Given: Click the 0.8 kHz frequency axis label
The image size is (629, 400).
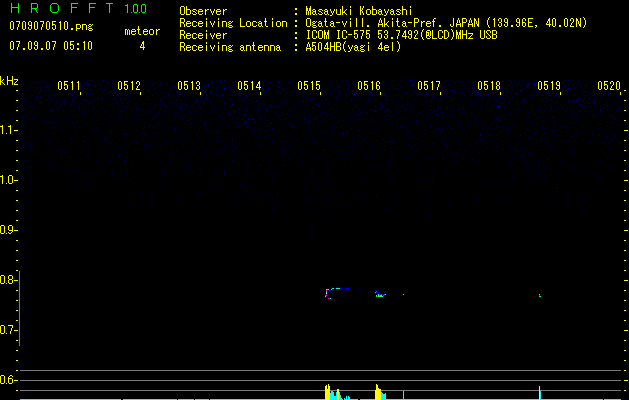Looking at the screenshot, I should point(8,280).
